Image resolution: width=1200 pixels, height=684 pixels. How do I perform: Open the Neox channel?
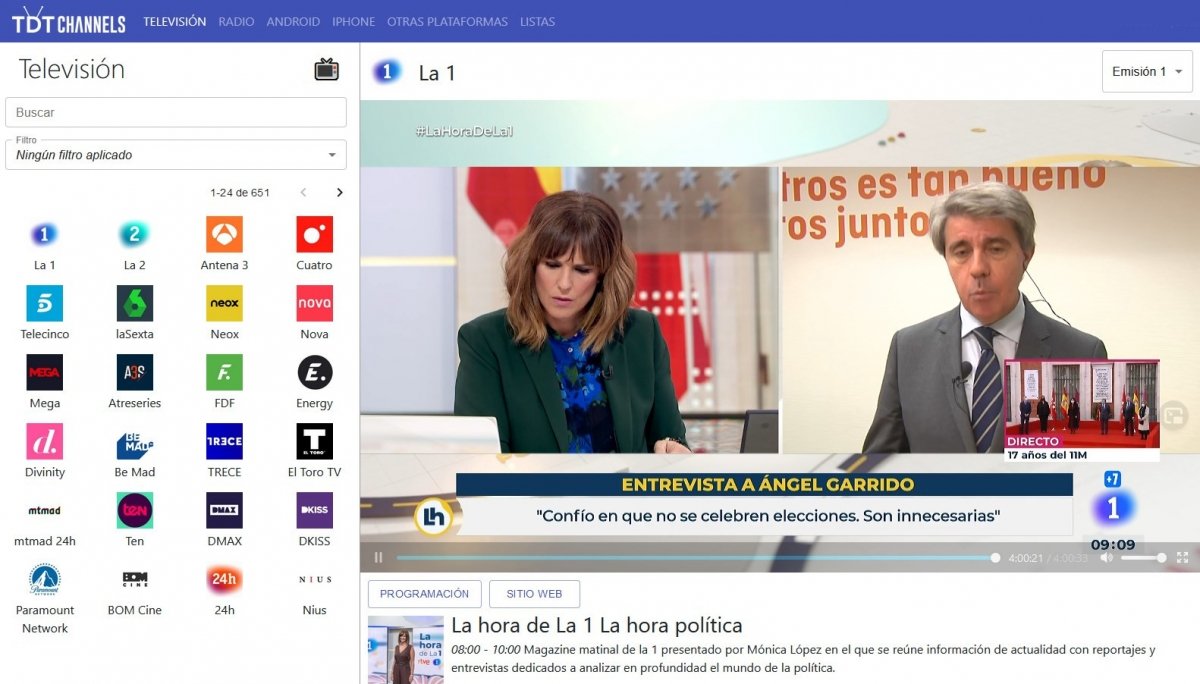(x=224, y=304)
